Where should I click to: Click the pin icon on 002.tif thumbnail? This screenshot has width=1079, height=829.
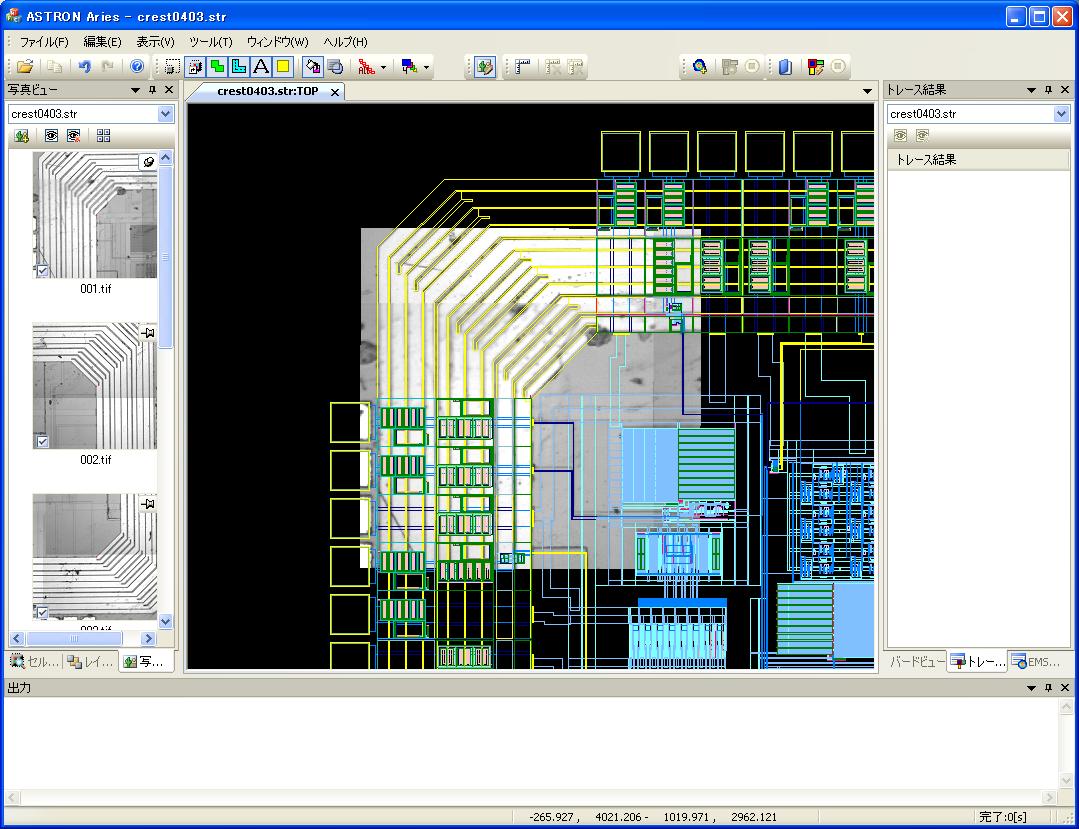click(148, 333)
